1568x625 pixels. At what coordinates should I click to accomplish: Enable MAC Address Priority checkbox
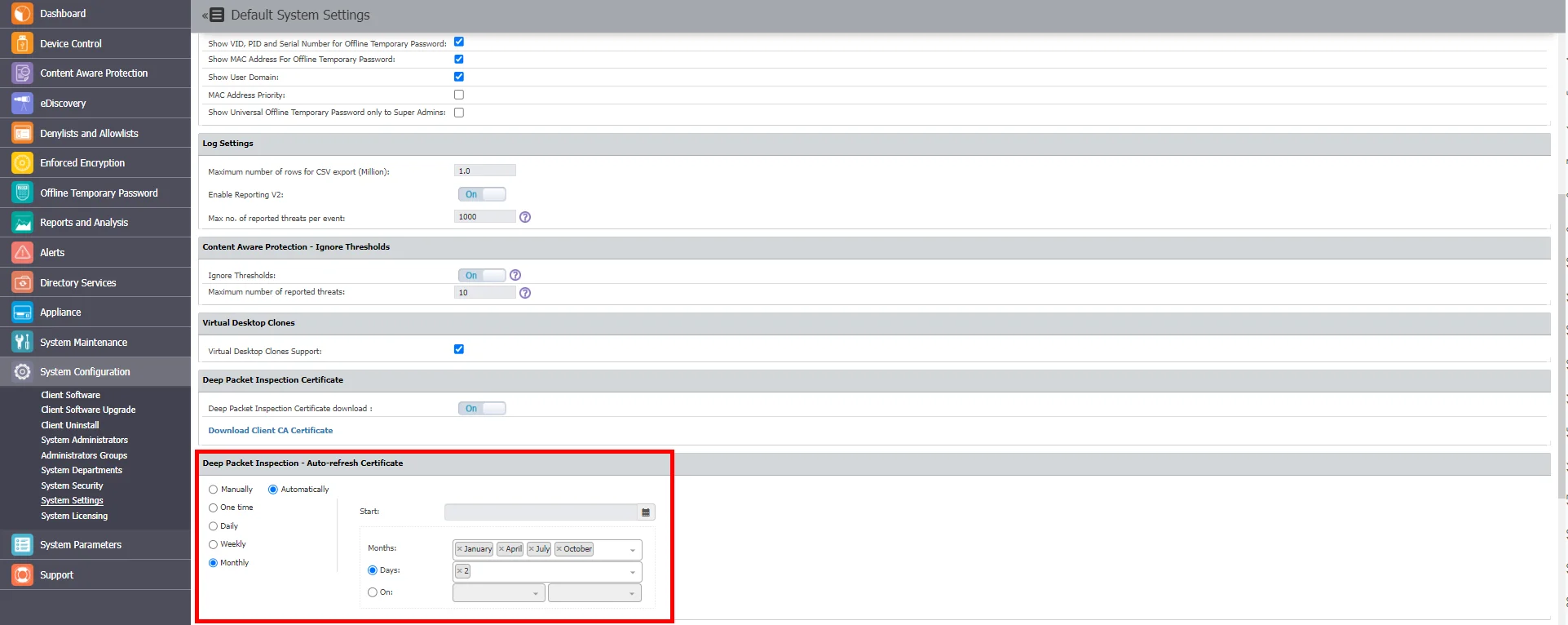coord(459,95)
